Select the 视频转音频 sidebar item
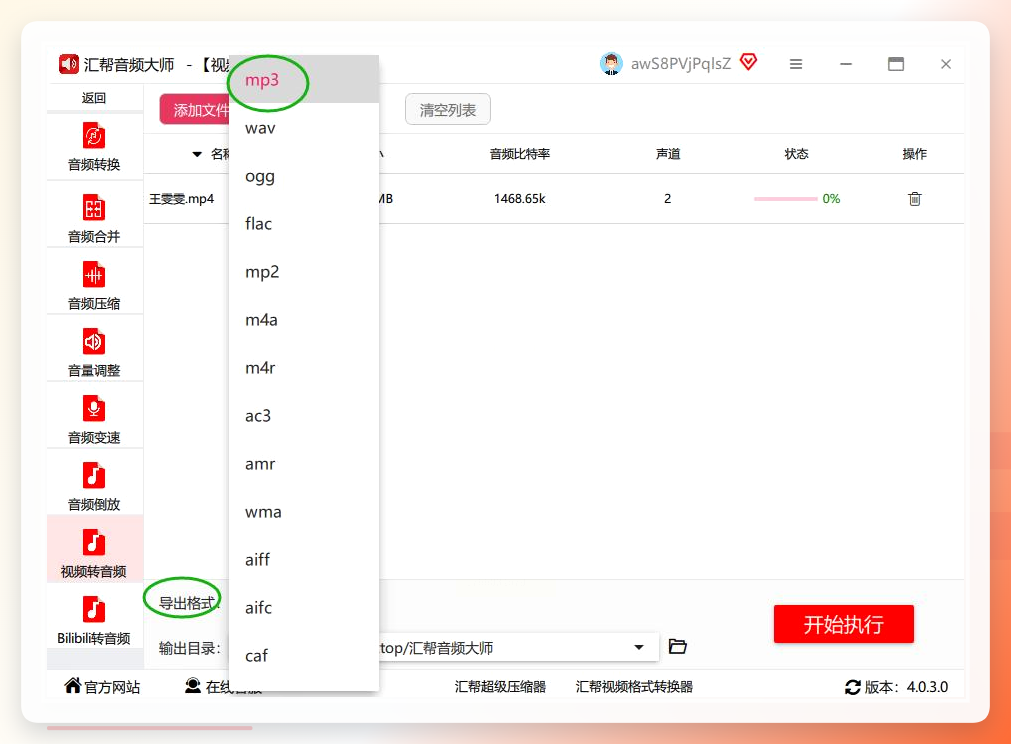The width and height of the screenshot is (1011, 744). tap(94, 549)
